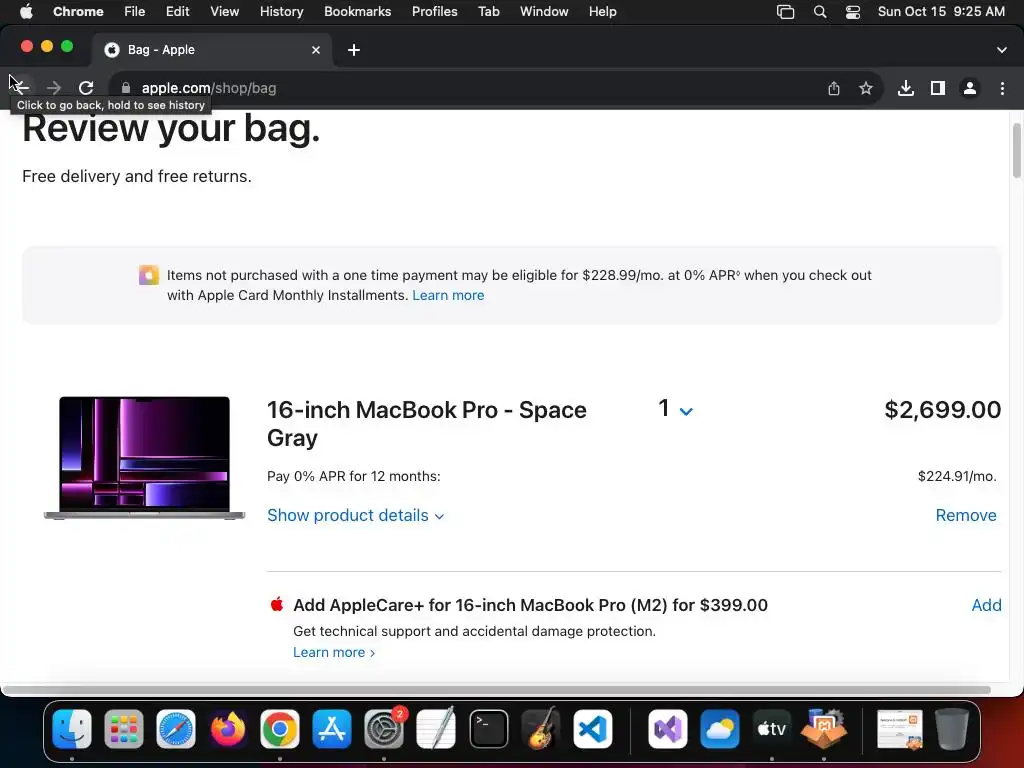Open Chrome downloads icon

(905, 88)
